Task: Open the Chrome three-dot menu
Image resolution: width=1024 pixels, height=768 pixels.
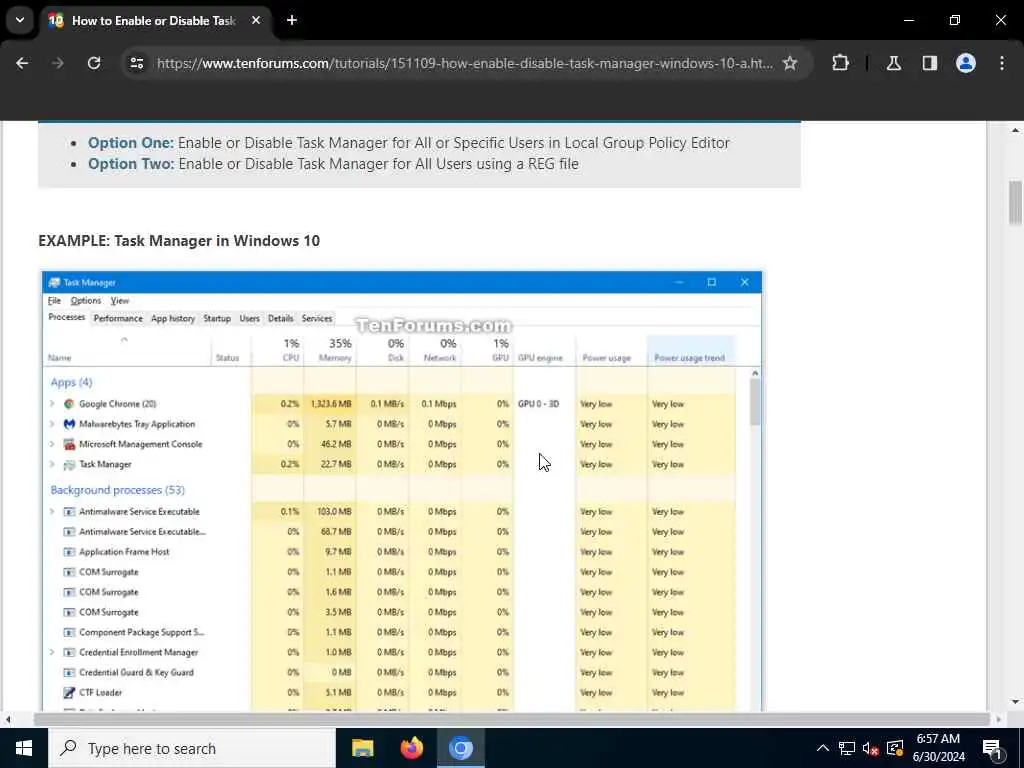Action: pos(1002,63)
